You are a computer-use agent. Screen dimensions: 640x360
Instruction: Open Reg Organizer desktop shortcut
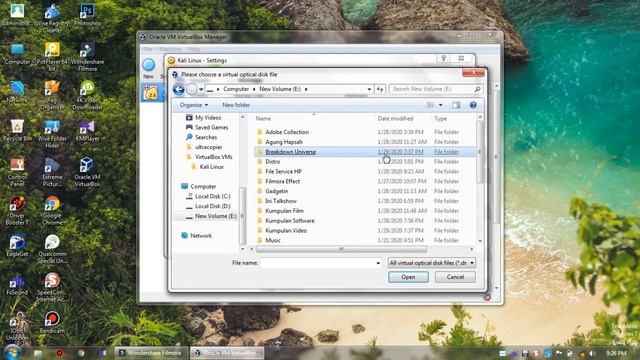click(52, 95)
